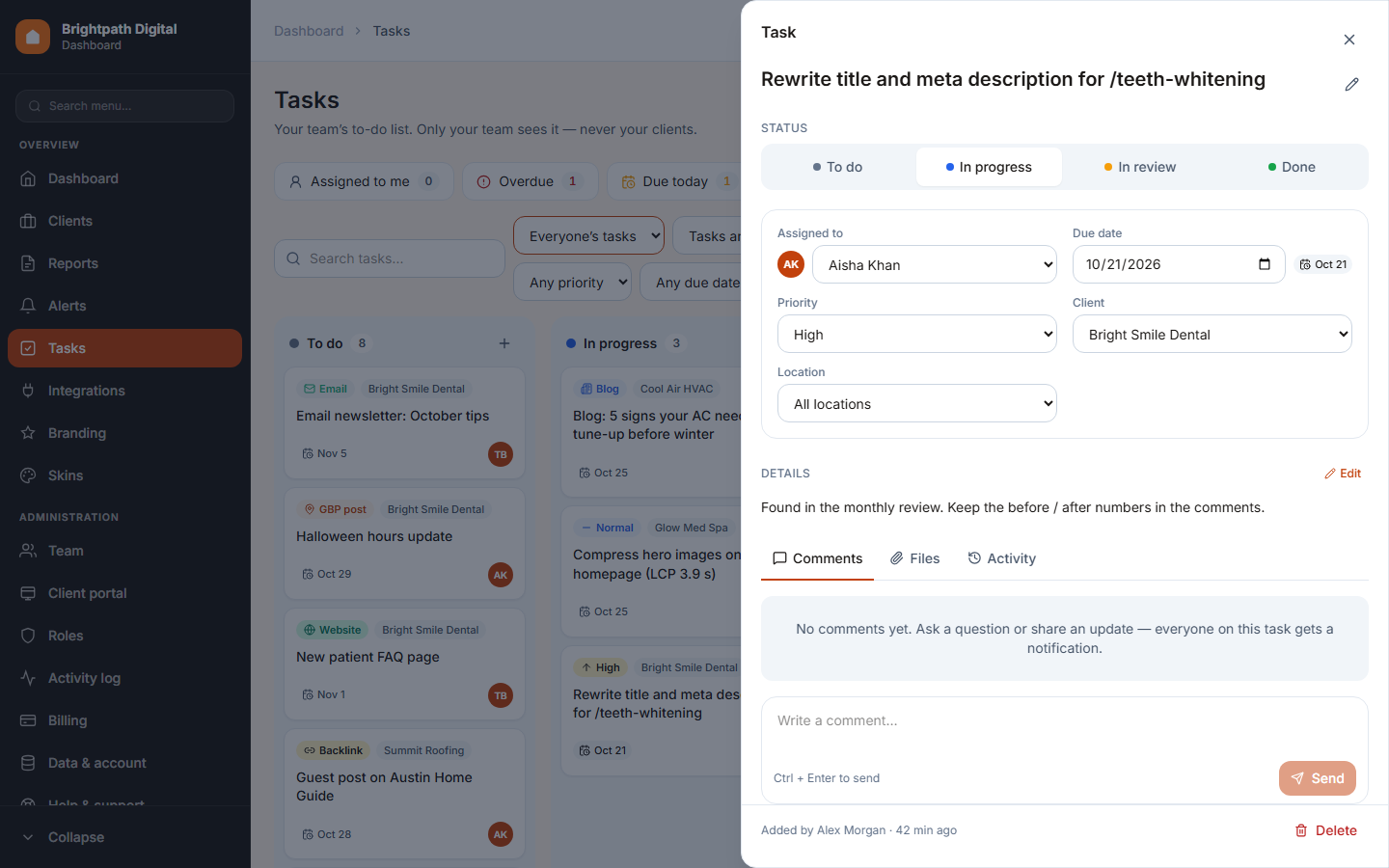Image resolution: width=1389 pixels, height=868 pixels.
Task: Click the Dashboard breadcrumb link
Action: click(x=309, y=31)
